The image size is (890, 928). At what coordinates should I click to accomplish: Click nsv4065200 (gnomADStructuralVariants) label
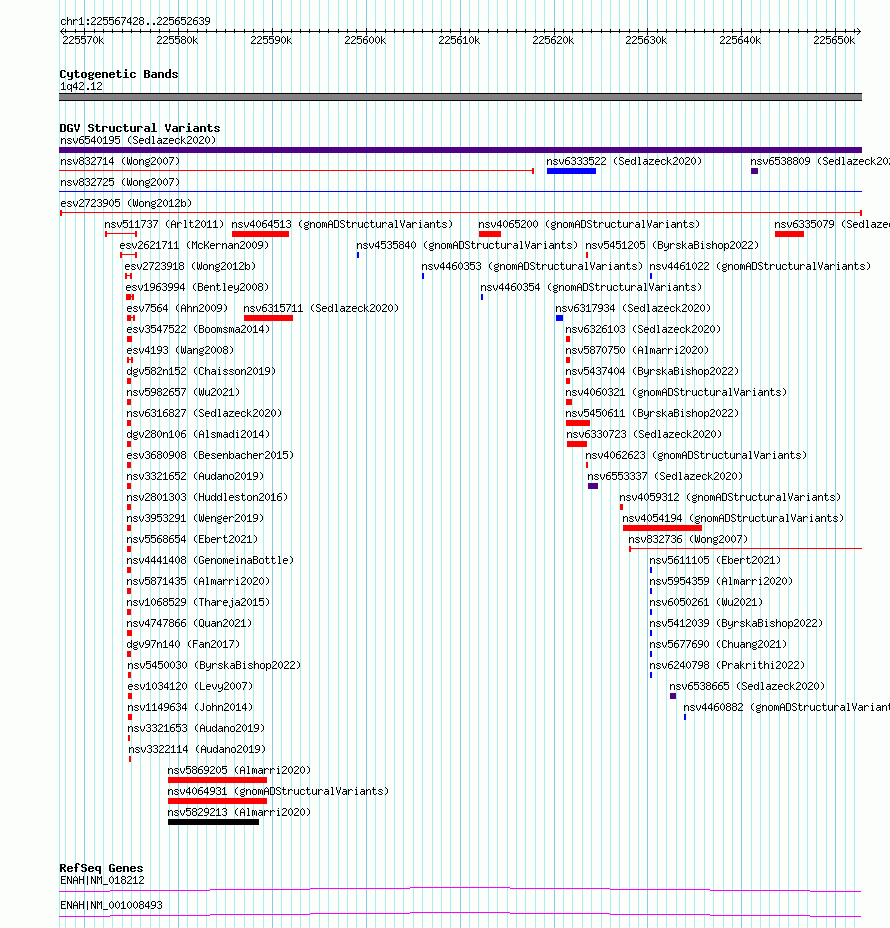click(x=589, y=224)
